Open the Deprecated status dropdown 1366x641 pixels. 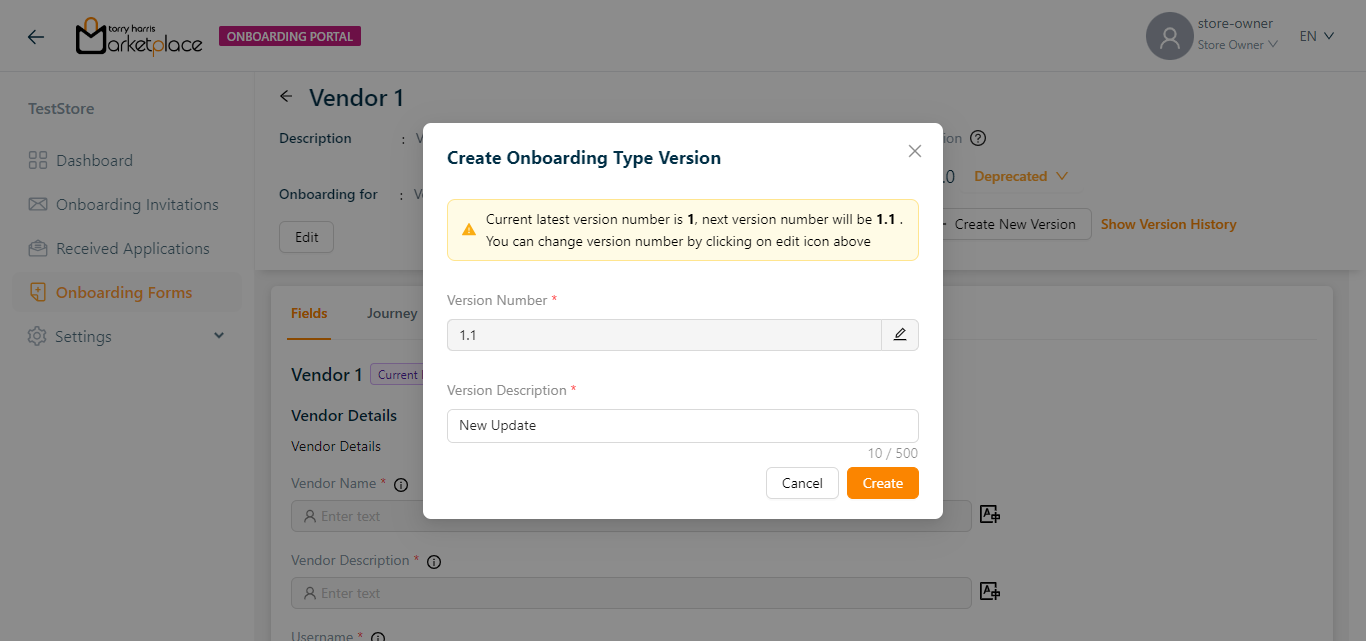(1020, 177)
